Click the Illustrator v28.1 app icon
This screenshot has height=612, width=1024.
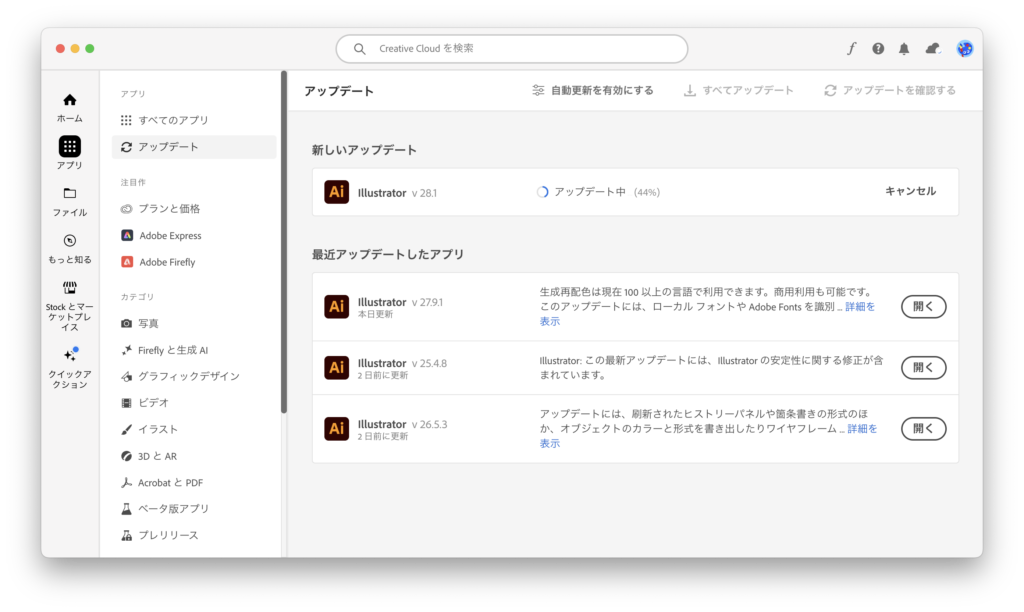[337, 191]
